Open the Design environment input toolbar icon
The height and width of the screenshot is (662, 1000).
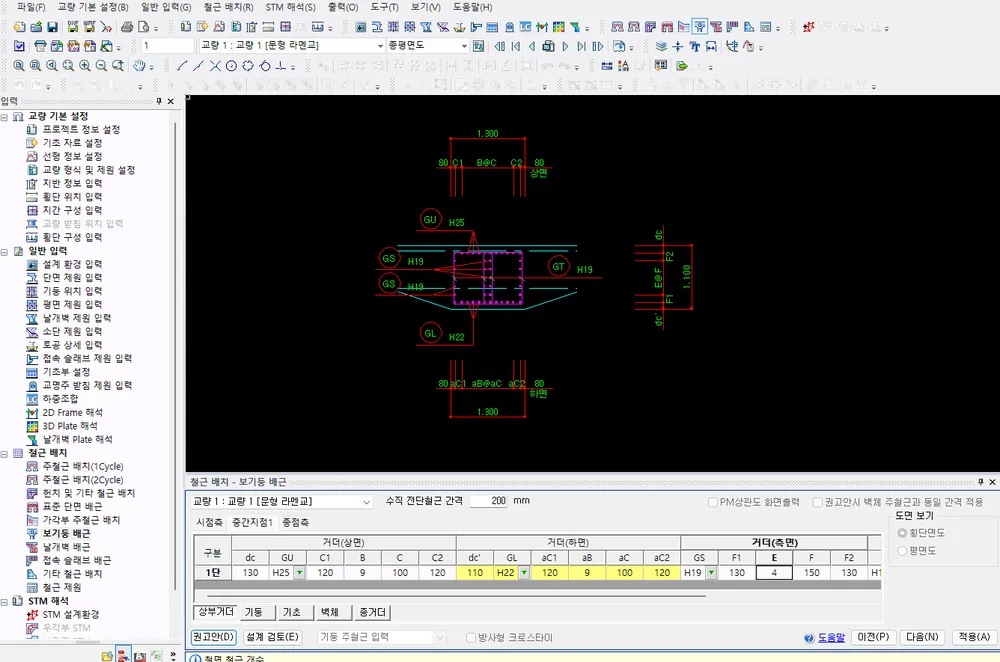361,27
